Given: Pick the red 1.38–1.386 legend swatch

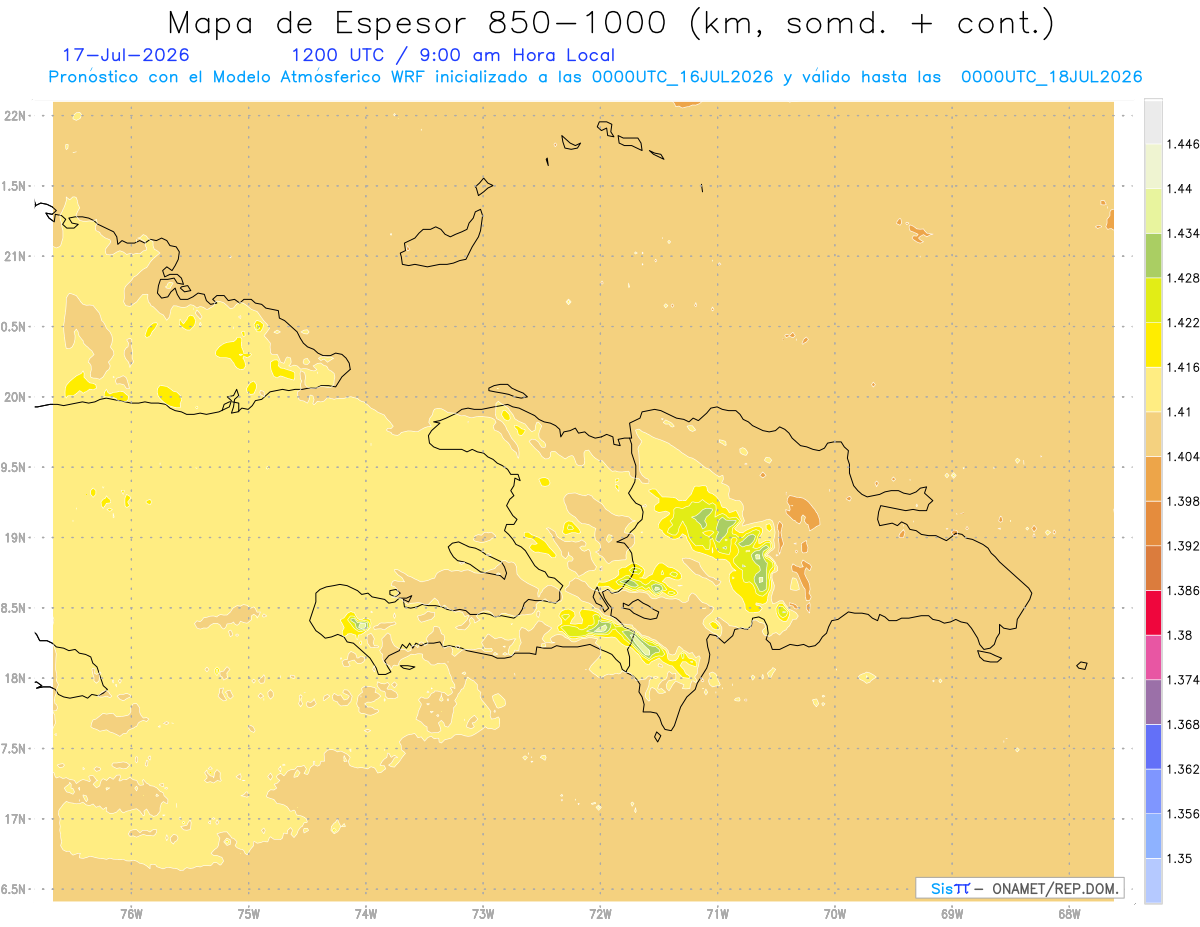Looking at the screenshot, I should tap(1153, 612).
